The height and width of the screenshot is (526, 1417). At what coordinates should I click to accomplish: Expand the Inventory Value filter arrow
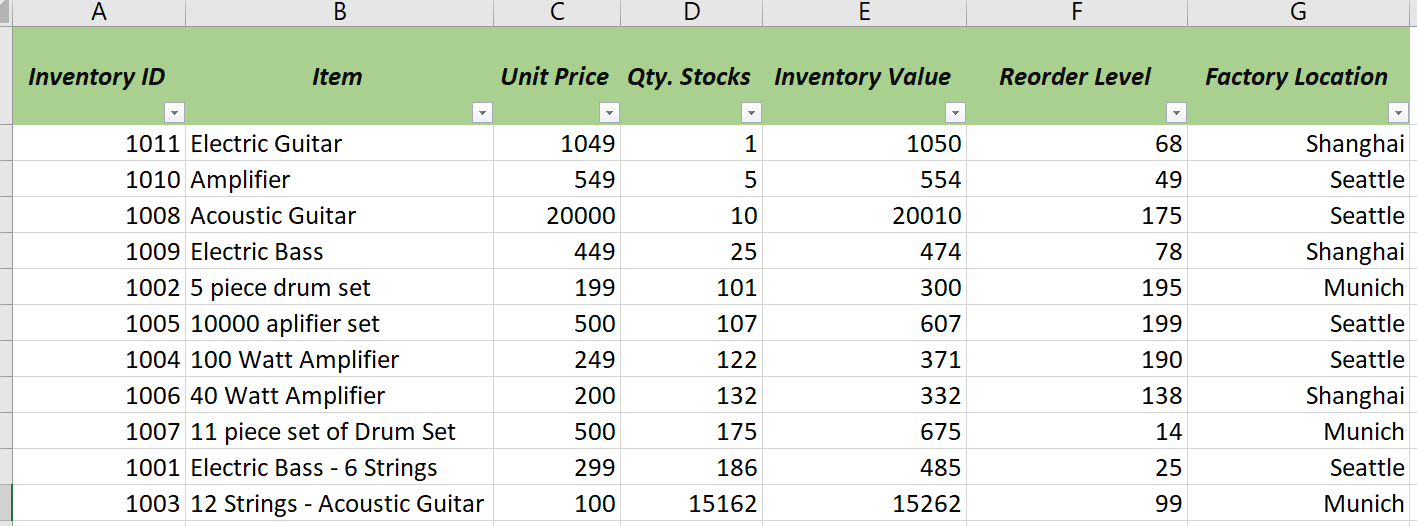[x=956, y=113]
